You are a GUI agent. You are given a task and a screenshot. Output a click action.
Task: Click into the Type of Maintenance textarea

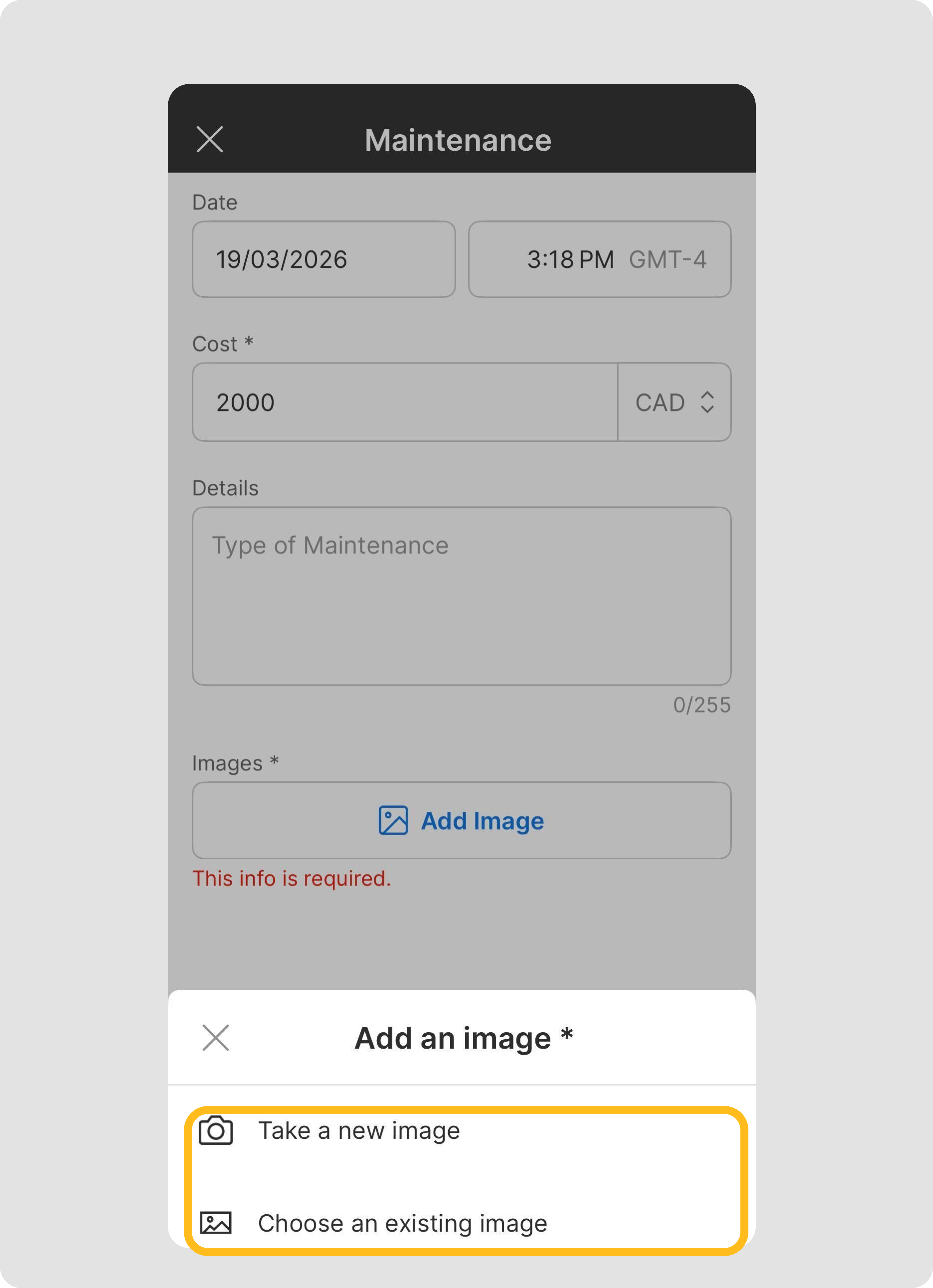pyautogui.click(x=461, y=596)
